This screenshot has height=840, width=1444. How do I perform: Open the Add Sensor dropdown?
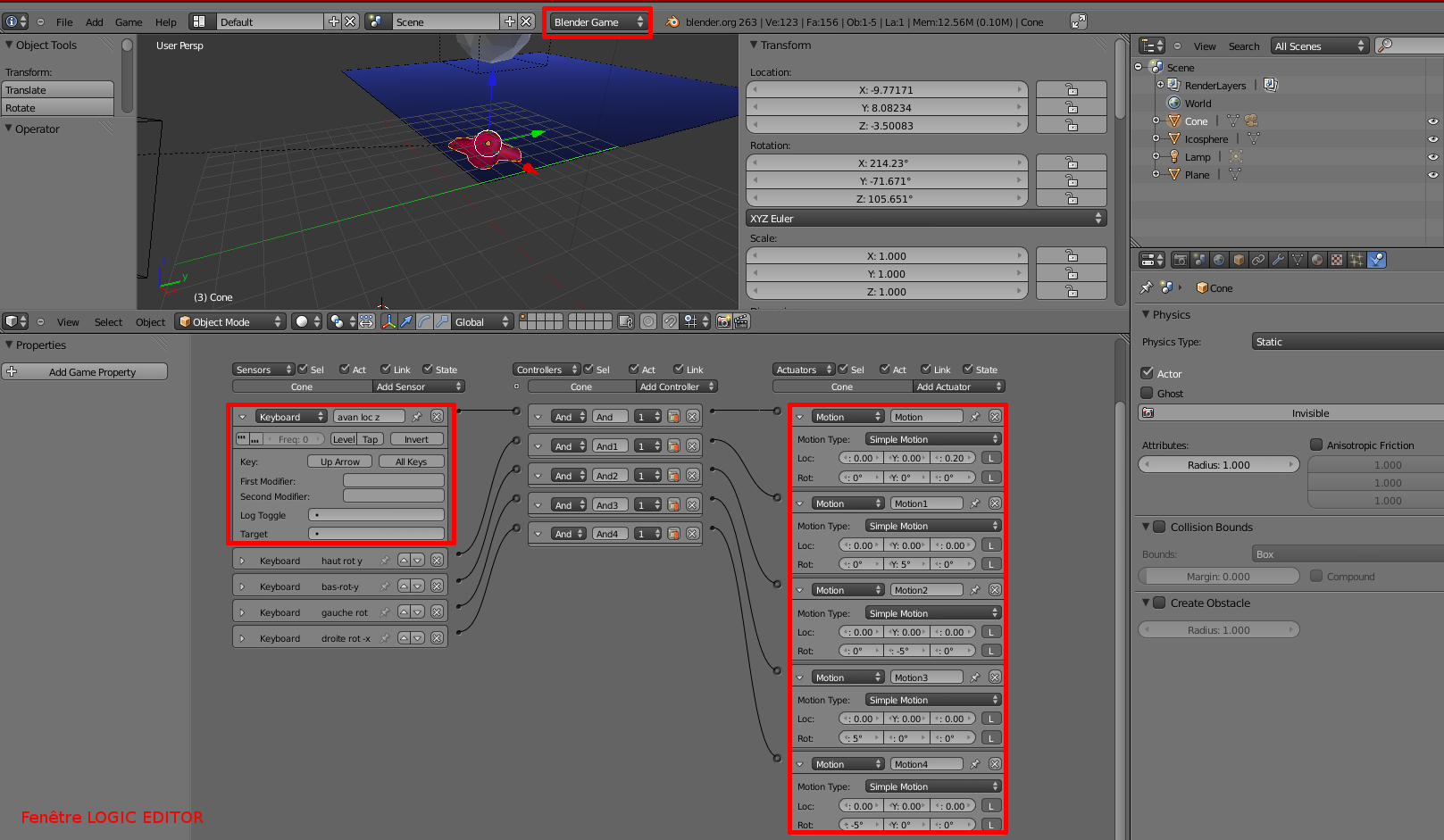(419, 387)
